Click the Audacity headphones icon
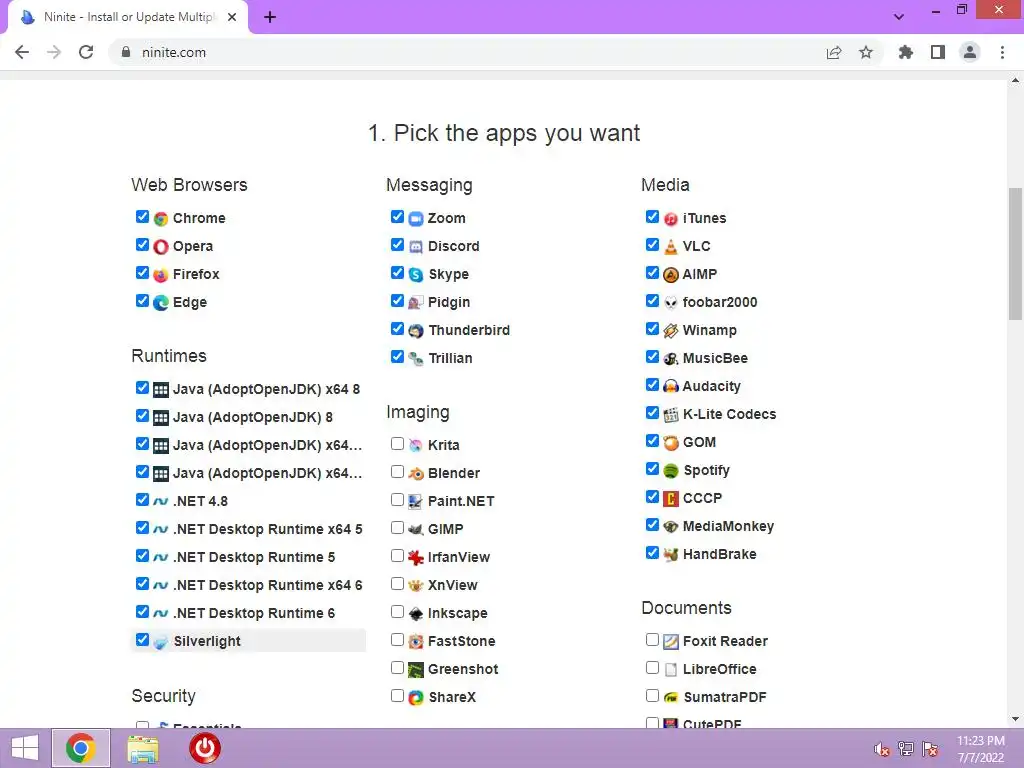 [x=671, y=387]
